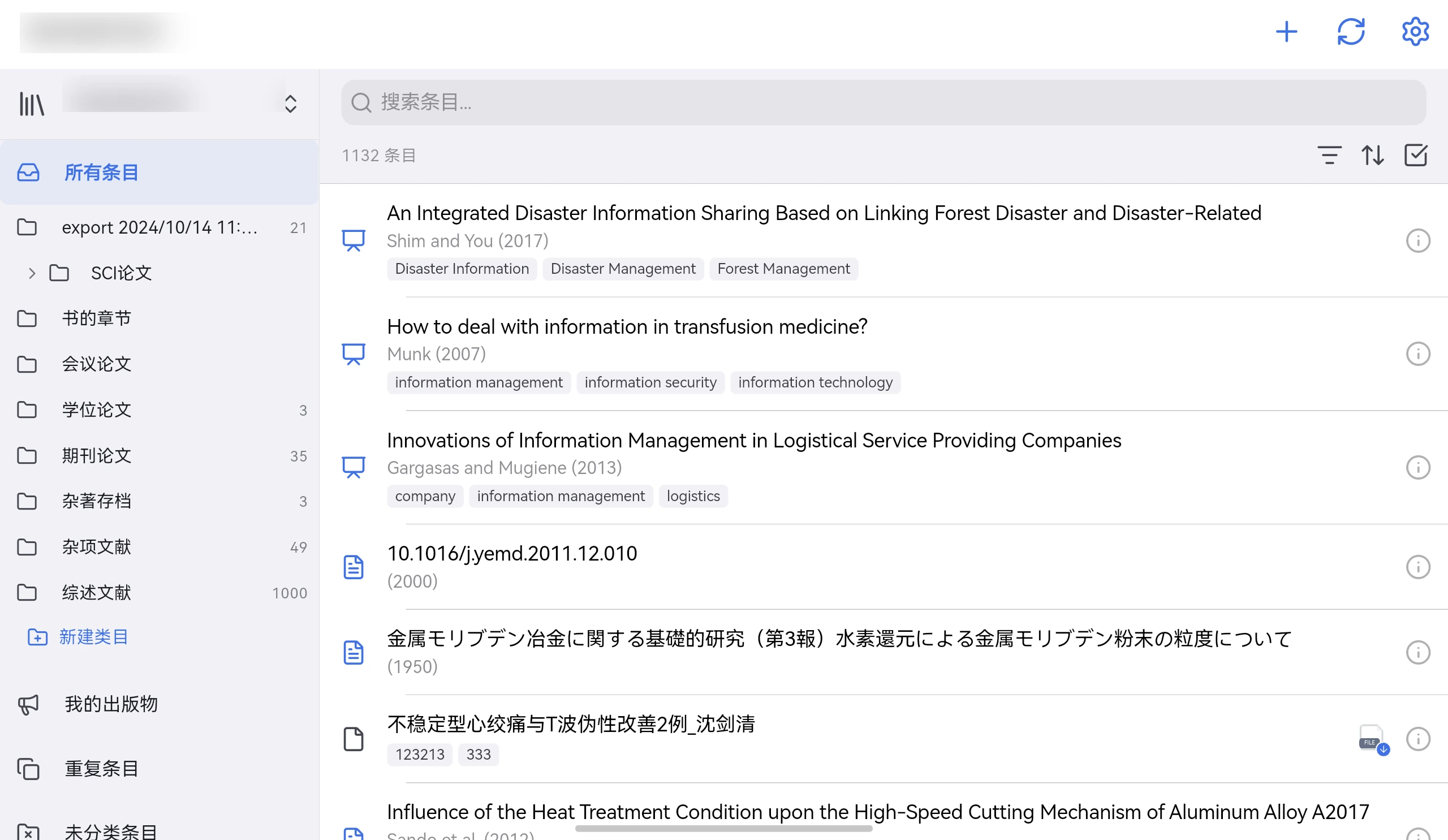The width and height of the screenshot is (1448, 840).
Task: Click the Forest Management tag
Action: 784,269
